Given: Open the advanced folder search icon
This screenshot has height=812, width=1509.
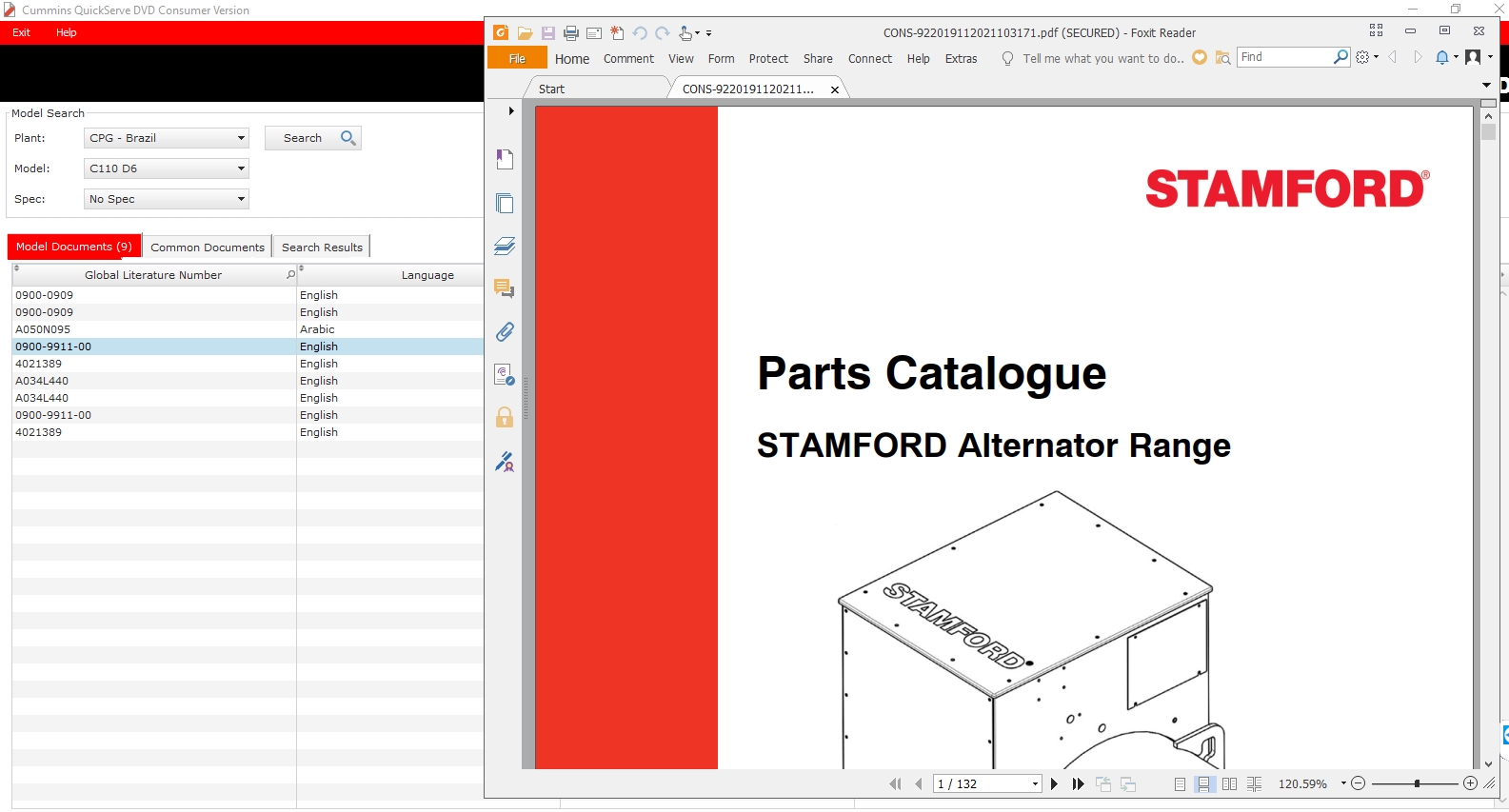Looking at the screenshot, I should pos(1223,58).
